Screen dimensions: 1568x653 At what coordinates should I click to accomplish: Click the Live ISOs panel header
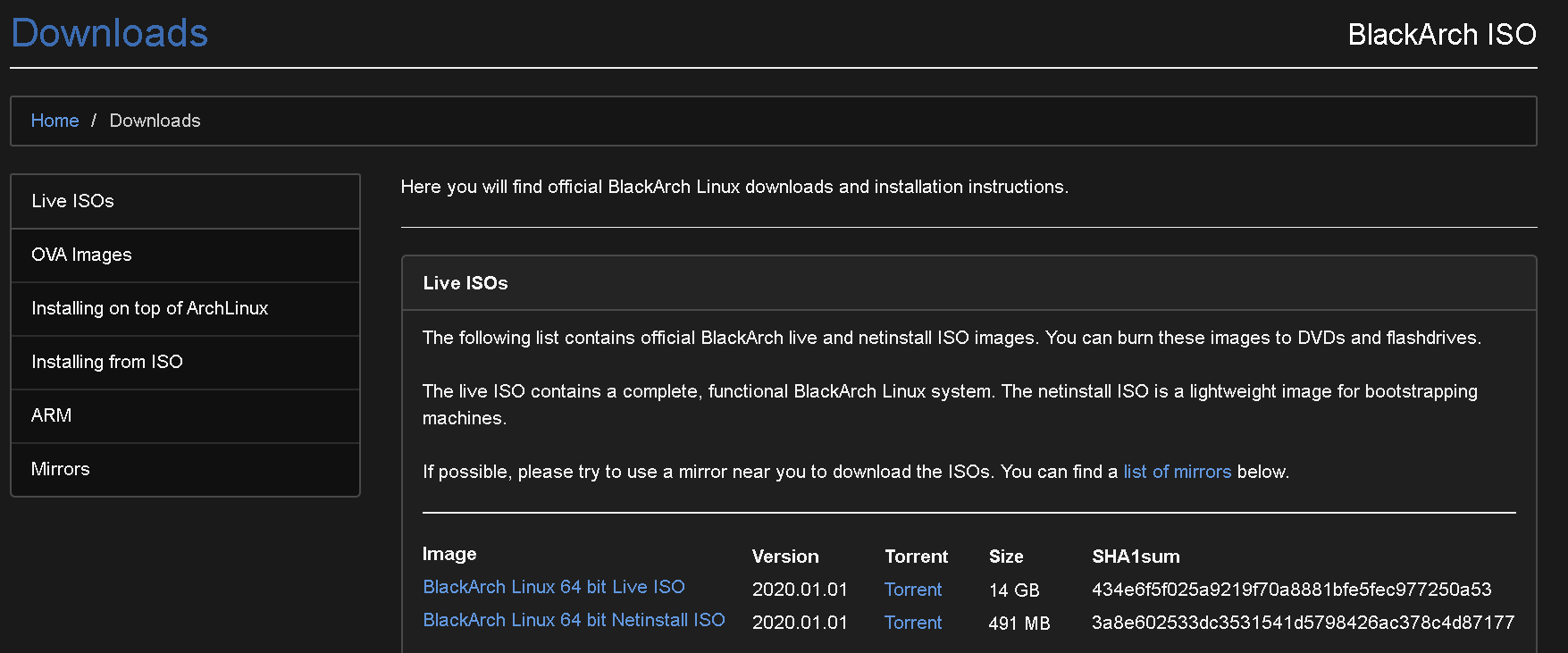click(x=969, y=283)
